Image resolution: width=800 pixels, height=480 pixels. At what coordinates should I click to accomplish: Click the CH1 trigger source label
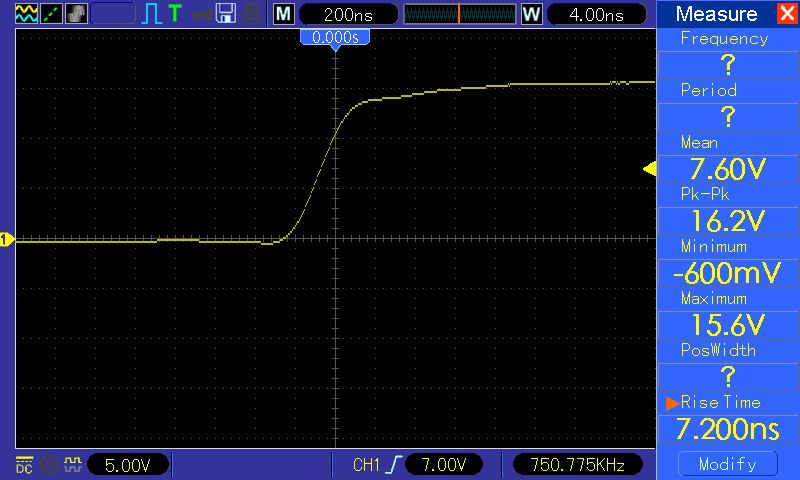click(366, 464)
